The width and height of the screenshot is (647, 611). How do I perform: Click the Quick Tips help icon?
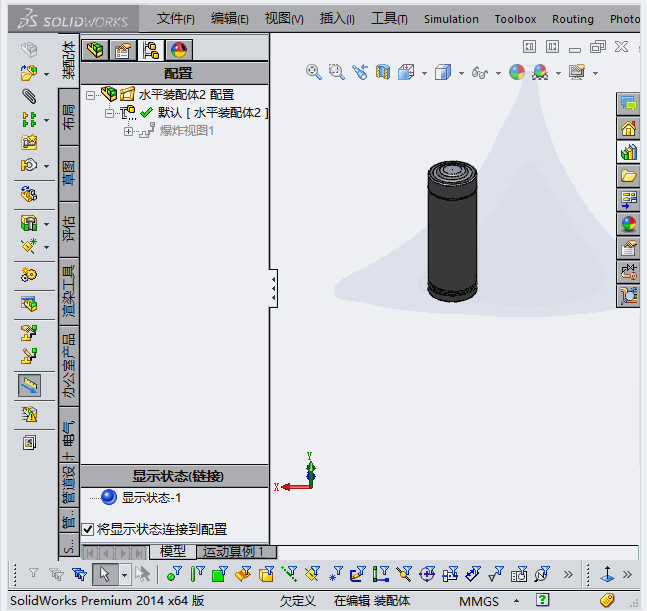pyautogui.click(x=542, y=599)
